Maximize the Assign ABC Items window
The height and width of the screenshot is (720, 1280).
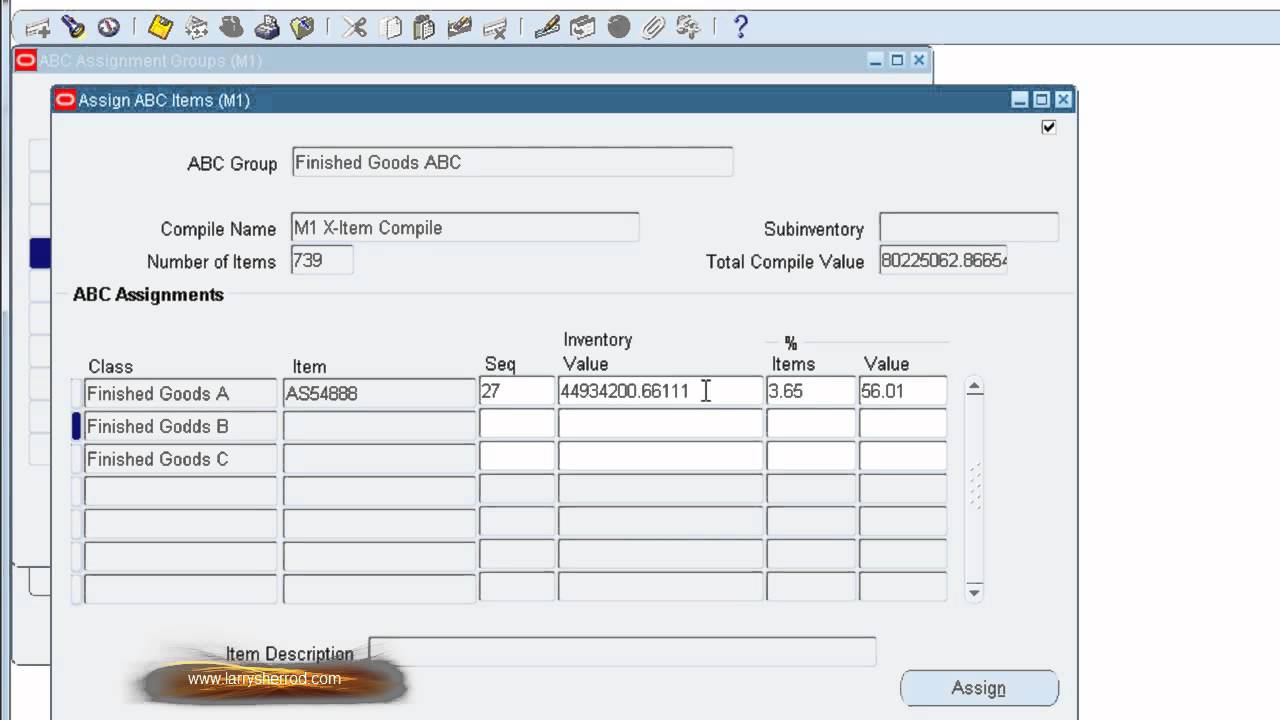tap(1041, 100)
